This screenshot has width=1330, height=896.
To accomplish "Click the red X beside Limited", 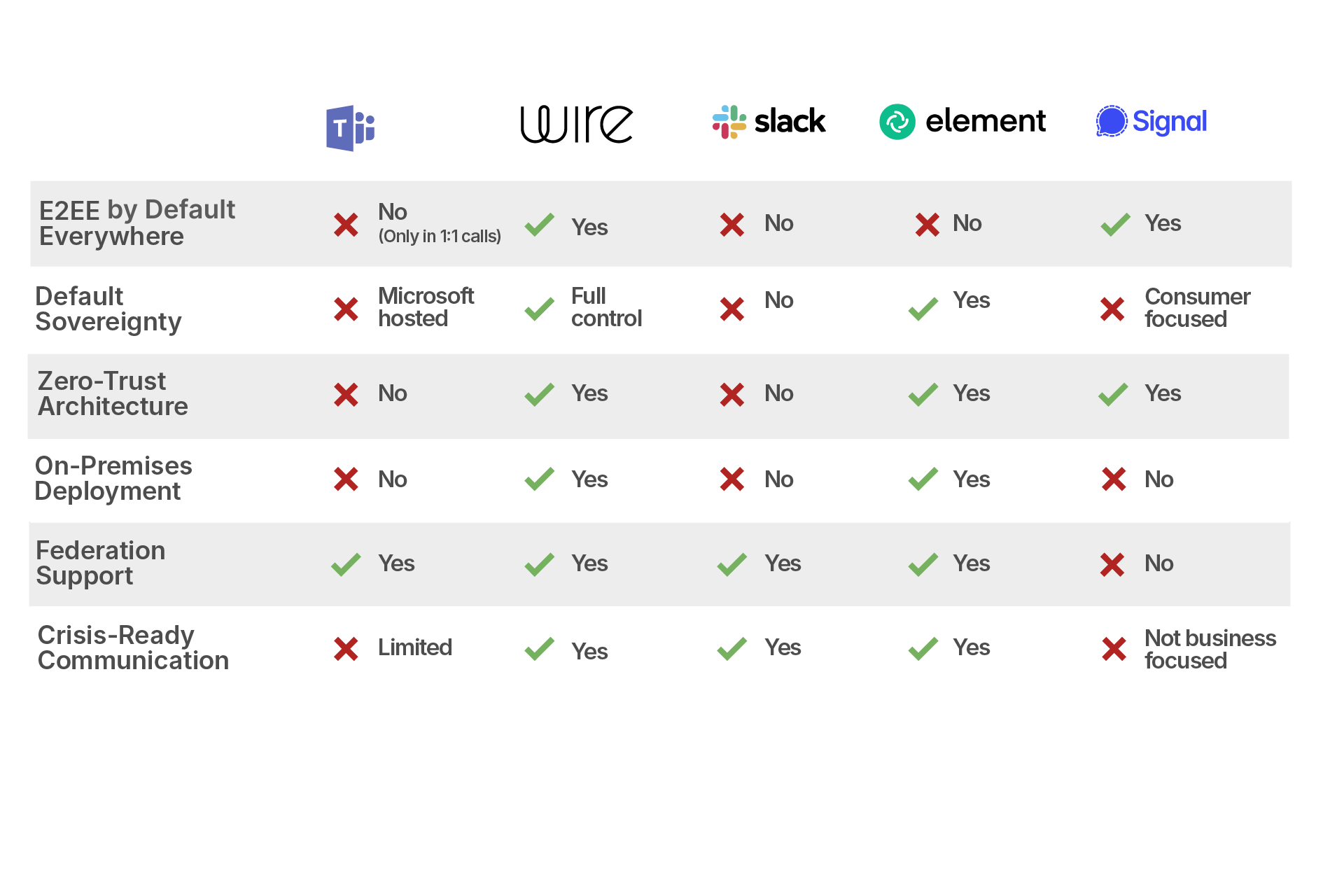I will pyautogui.click(x=346, y=649).
